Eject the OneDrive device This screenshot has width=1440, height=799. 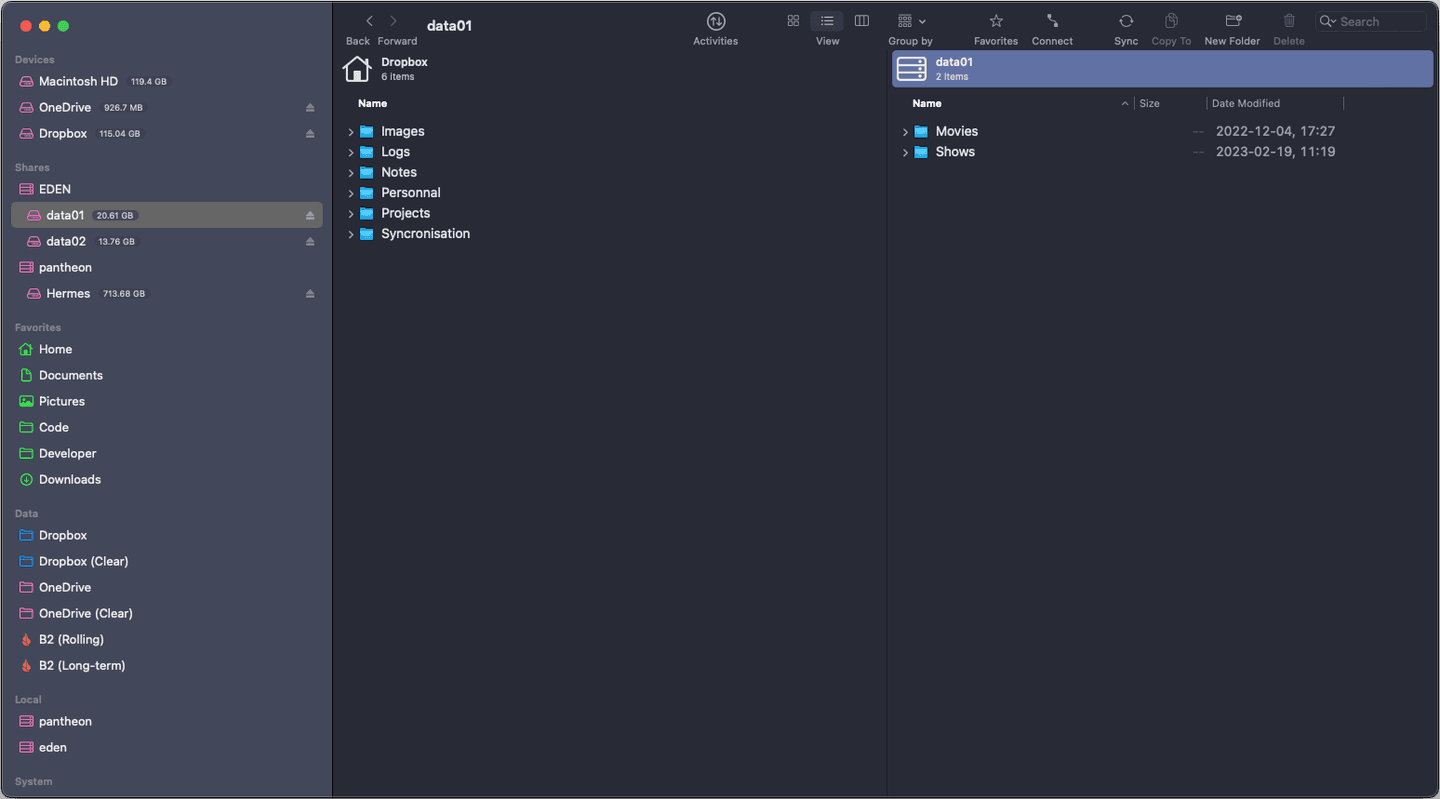[310, 108]
